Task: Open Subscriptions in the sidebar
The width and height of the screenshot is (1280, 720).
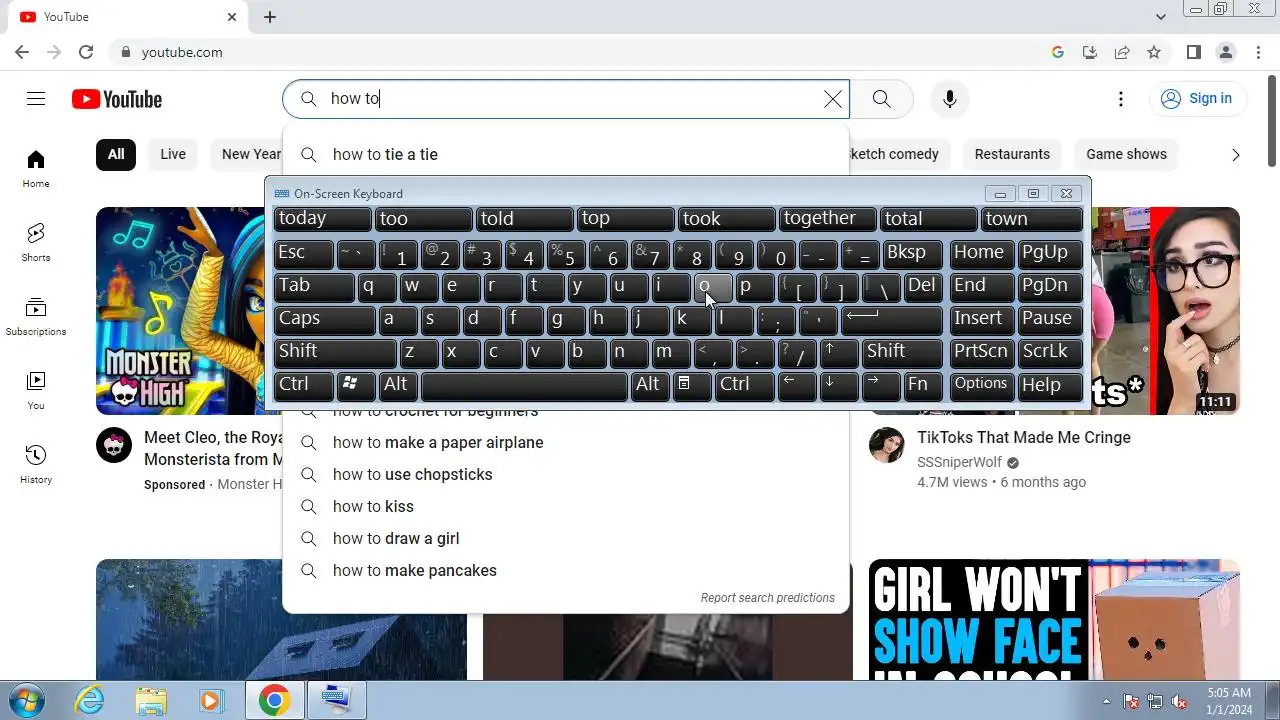Action: pyautogui.click(x=36, y=316)
